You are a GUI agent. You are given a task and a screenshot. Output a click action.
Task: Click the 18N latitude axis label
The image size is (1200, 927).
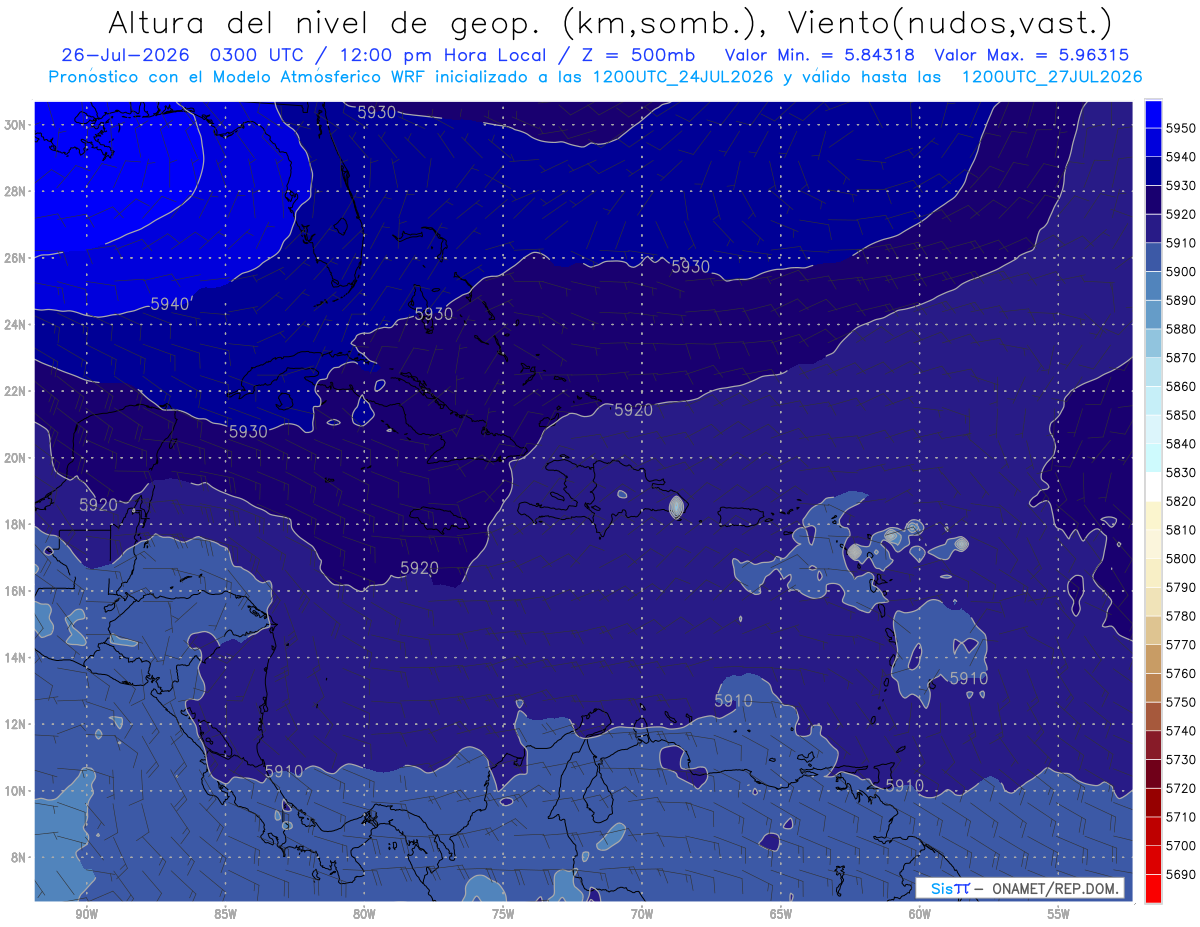pos(16,525)
